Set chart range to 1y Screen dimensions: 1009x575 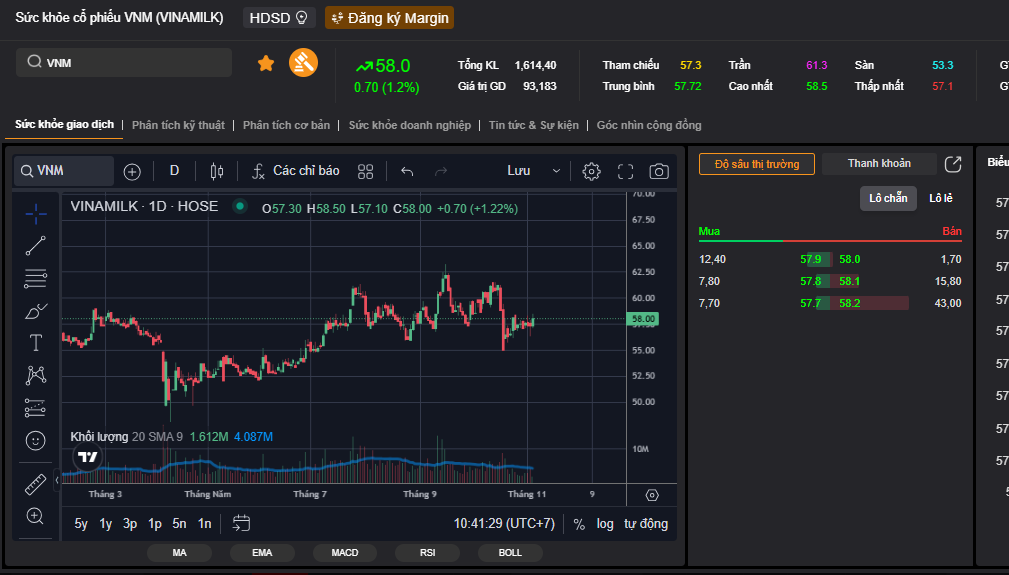[106, 524]
